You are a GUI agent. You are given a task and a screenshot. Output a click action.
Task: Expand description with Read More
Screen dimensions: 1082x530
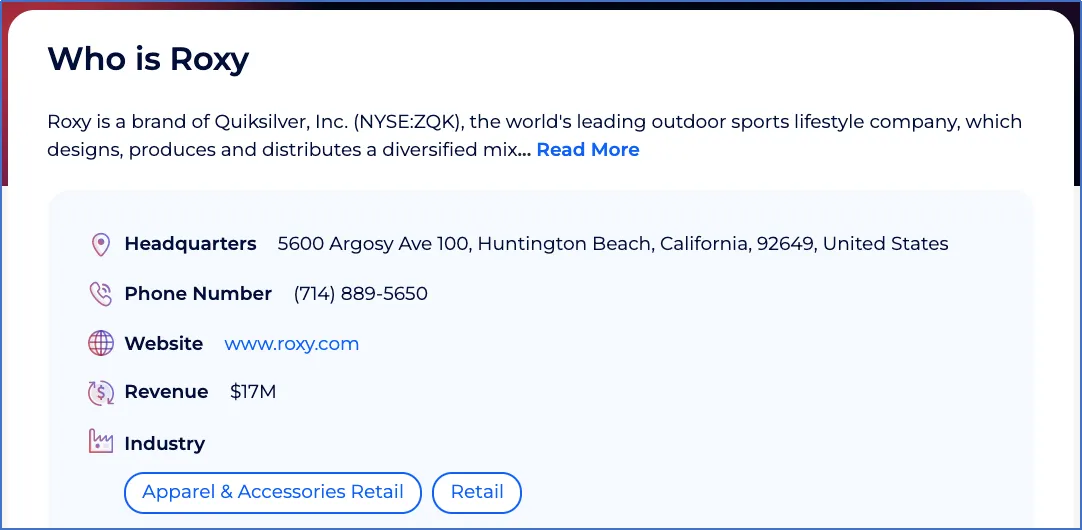coord(588,150)
